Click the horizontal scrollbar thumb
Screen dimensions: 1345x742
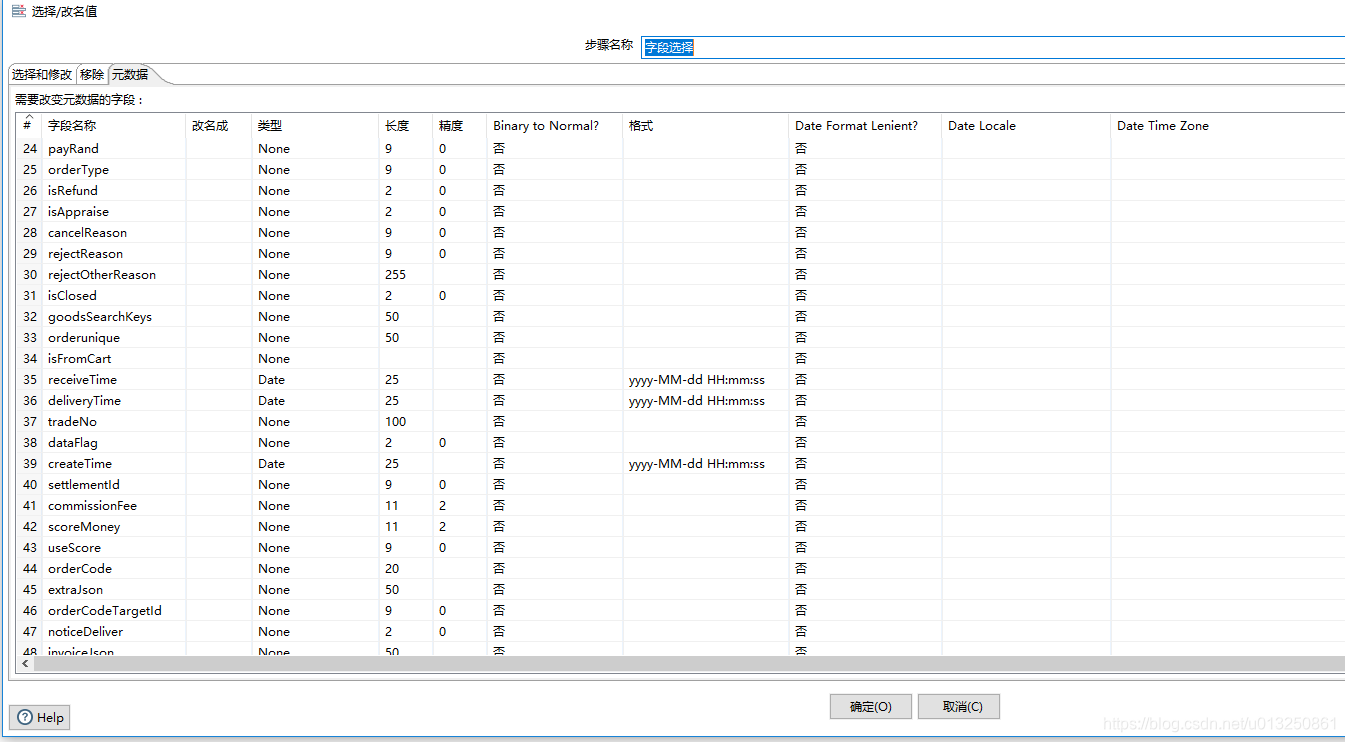(687, 664)
